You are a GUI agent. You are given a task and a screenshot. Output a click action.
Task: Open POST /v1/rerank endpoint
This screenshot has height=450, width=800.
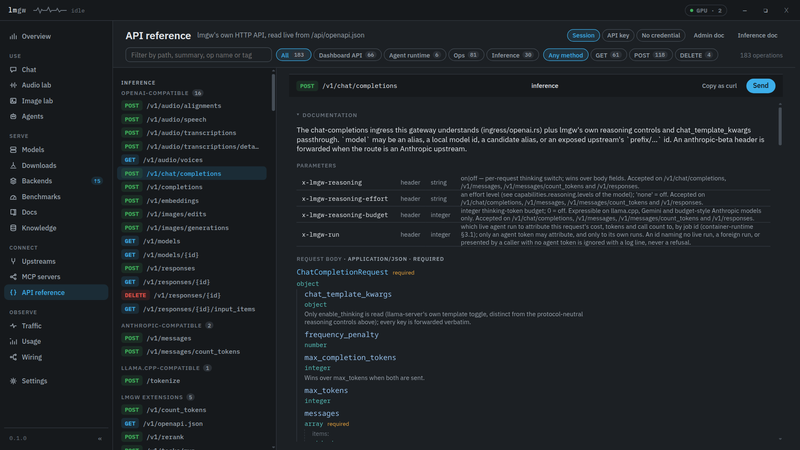click(192, 437)
